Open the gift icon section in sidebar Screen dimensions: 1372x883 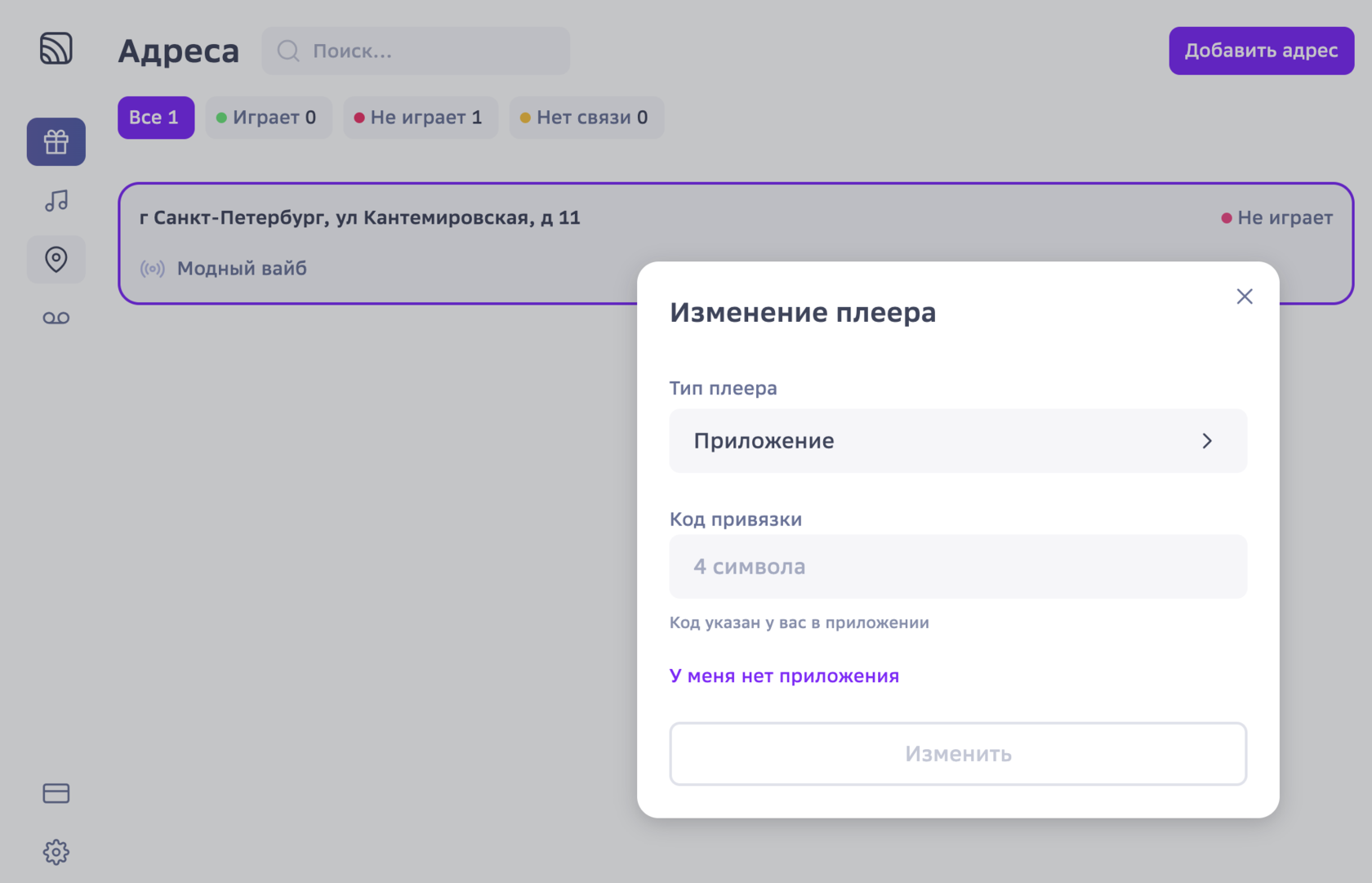[56, 142]
